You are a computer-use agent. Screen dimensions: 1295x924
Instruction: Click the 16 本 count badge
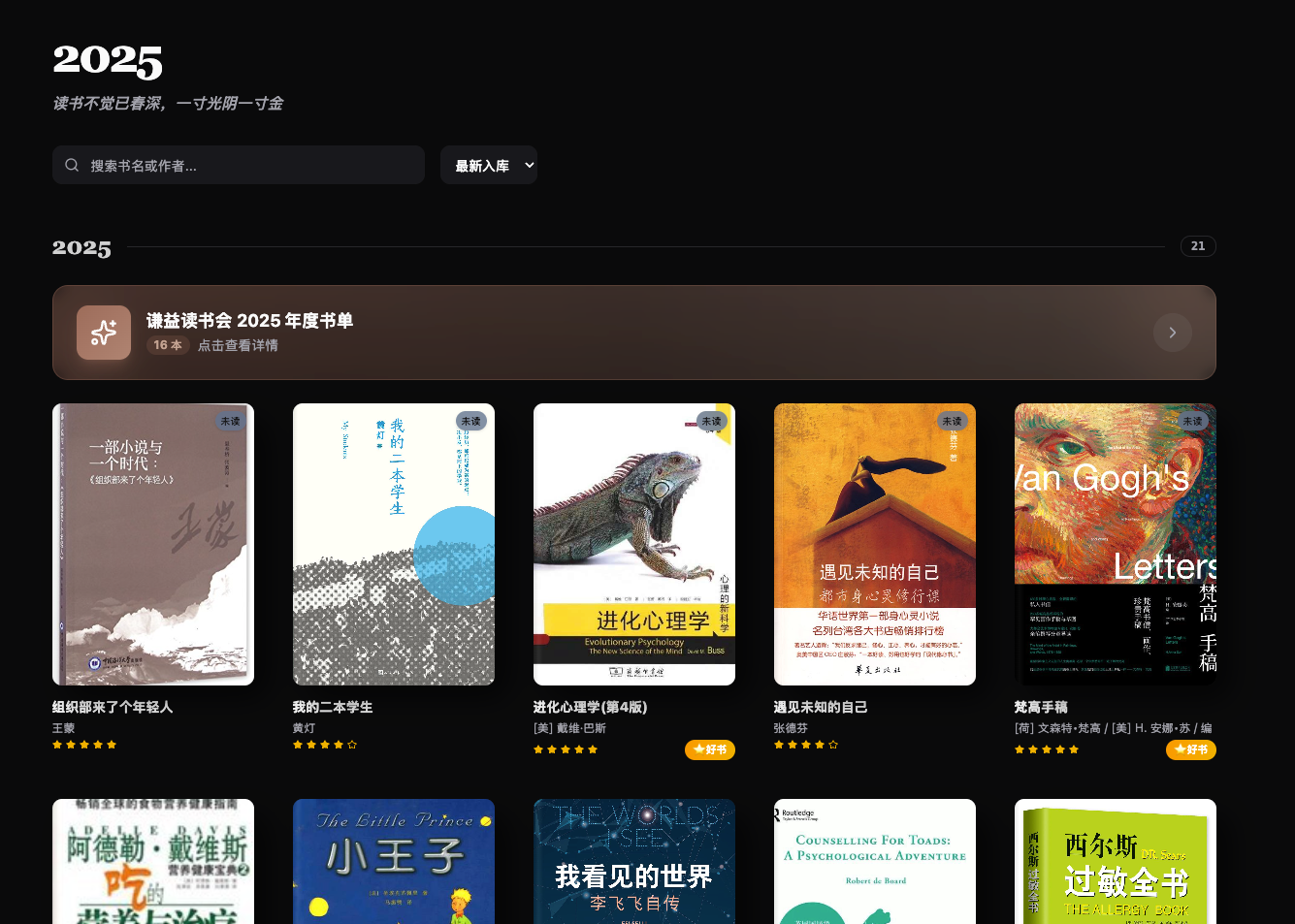pos(168,345)
